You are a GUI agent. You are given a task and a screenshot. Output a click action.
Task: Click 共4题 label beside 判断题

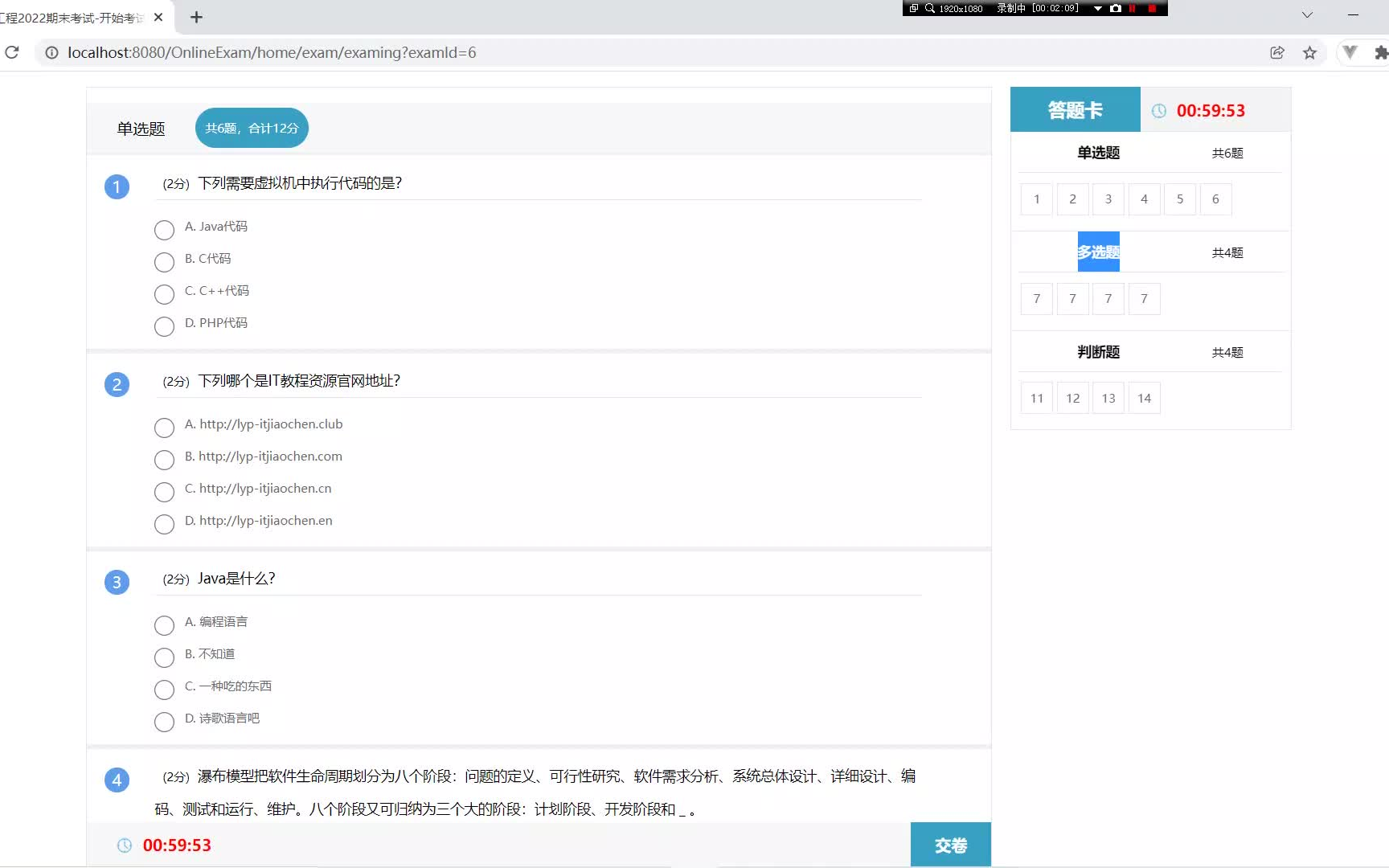coord(1227,352)
